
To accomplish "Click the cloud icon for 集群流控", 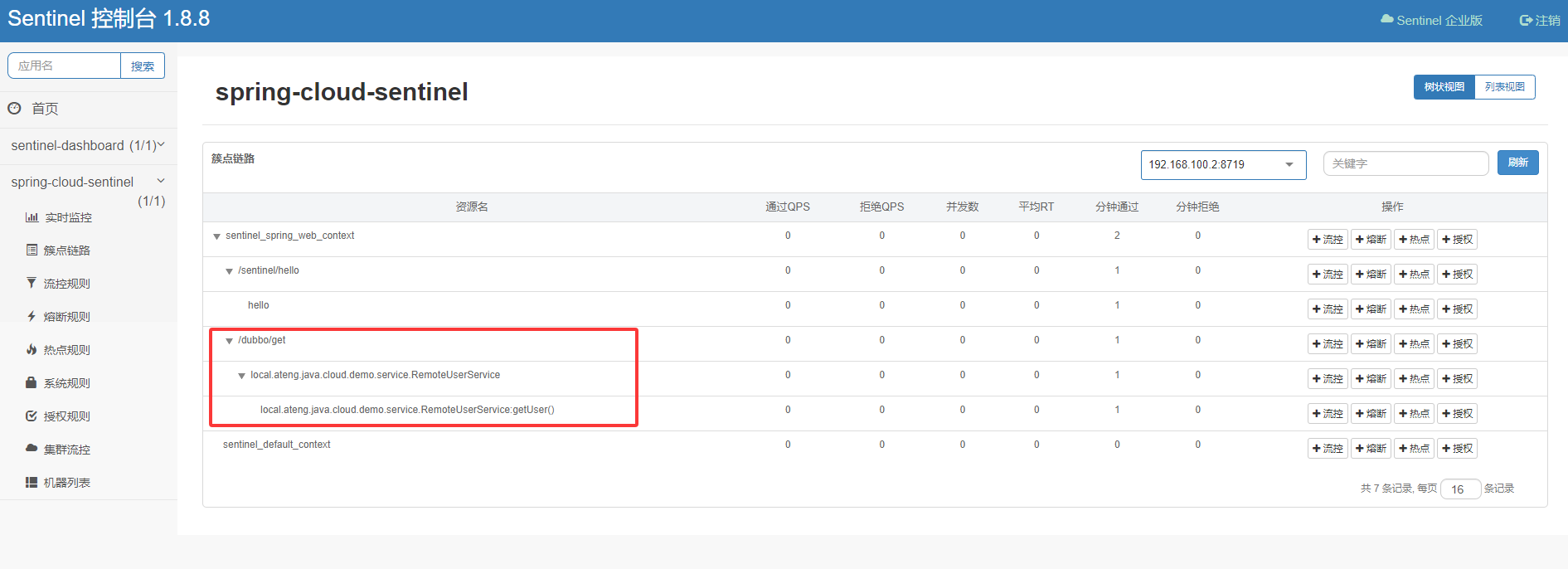I will 32,448.
